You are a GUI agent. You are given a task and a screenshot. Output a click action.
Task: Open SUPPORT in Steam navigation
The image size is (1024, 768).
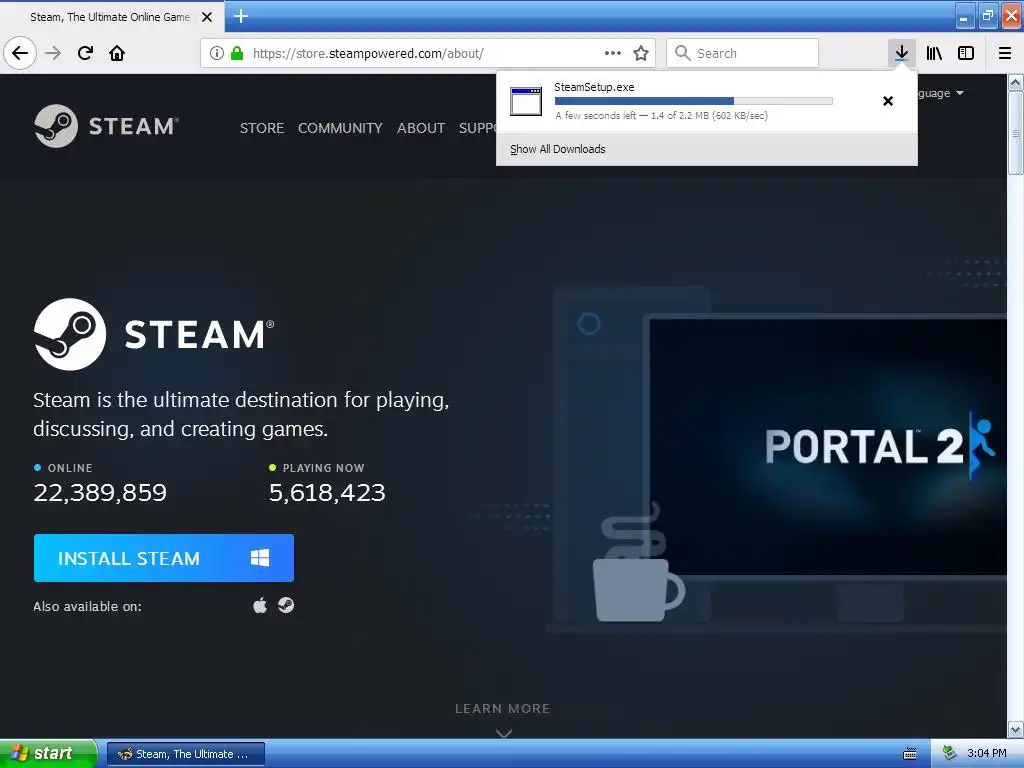[477, 128]
